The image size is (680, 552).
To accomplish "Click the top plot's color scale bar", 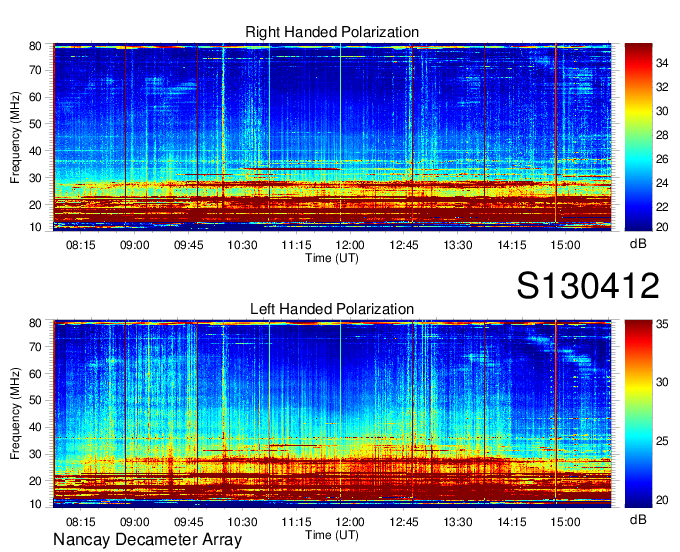I will pos(638,137).
